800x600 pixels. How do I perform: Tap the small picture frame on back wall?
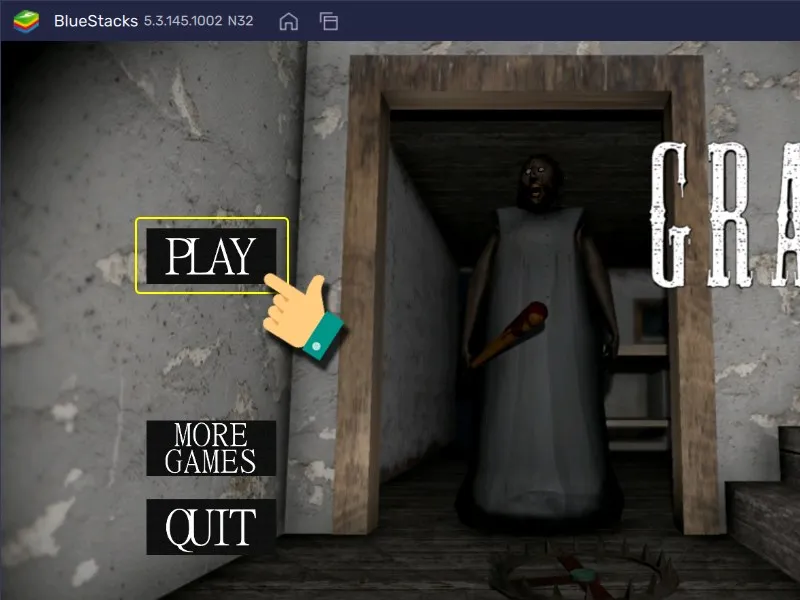(650, 320)
